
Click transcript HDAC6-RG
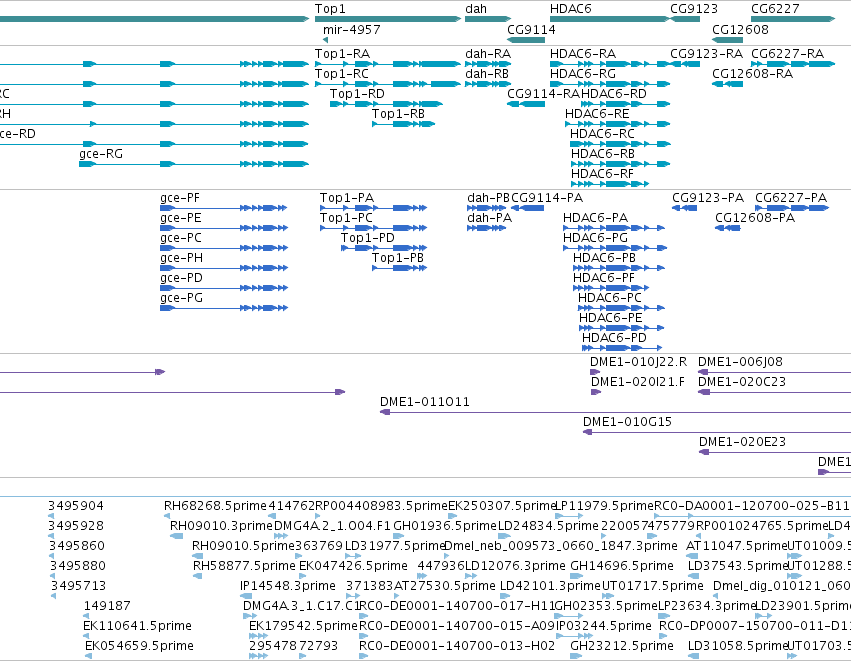pyautogui.click(x=610, y=84)
